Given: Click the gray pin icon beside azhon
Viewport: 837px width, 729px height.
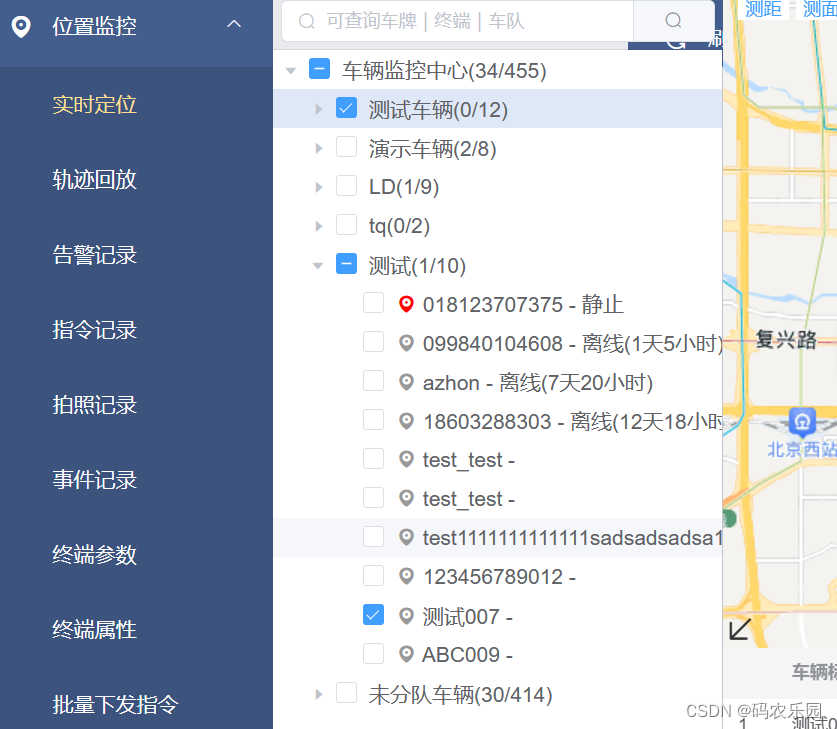Looking at the screenshot, I should pyautogui.click(x=405, y=382).
